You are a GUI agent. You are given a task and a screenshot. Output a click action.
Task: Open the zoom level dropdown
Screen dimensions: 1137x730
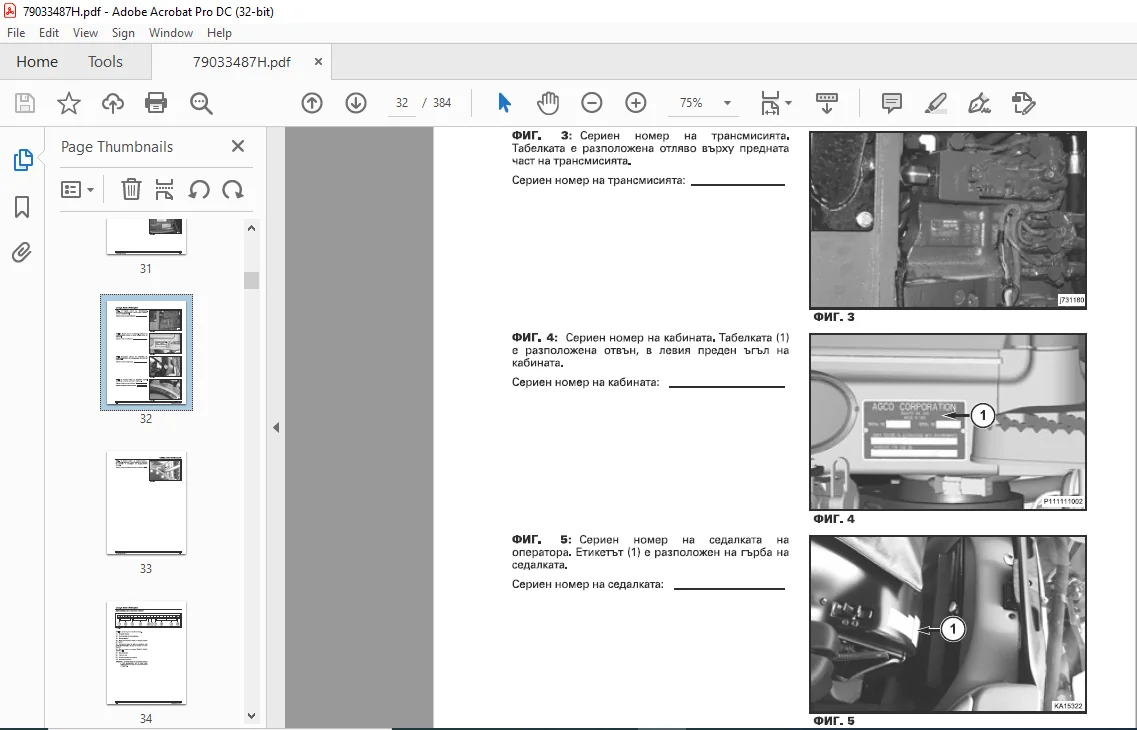click(x=727, y=103)
